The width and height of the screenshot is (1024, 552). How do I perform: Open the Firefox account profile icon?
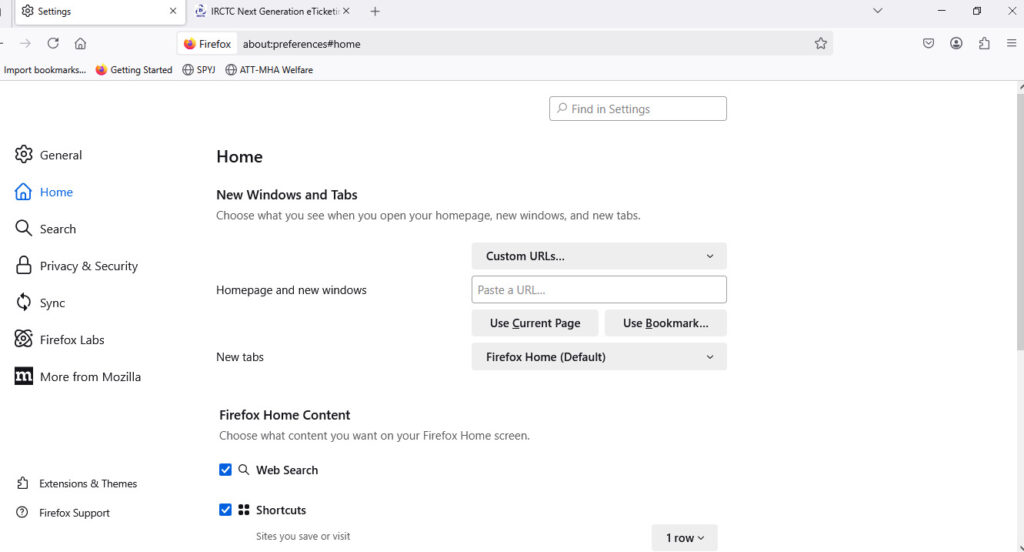(956, 43)
